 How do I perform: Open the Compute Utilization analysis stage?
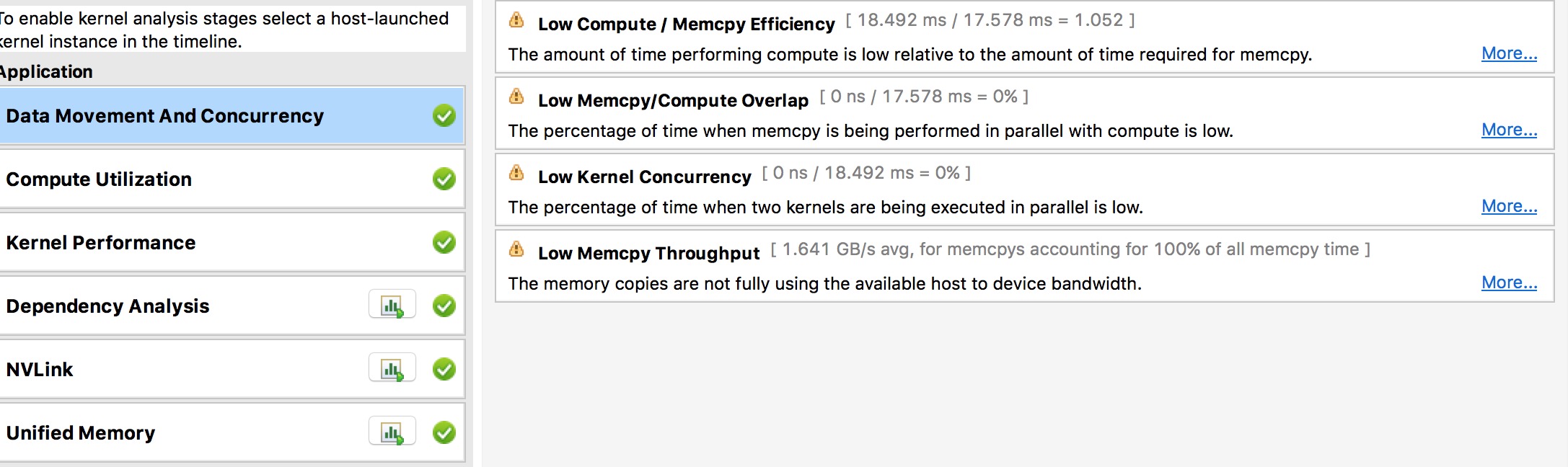(x=100, y=179)
